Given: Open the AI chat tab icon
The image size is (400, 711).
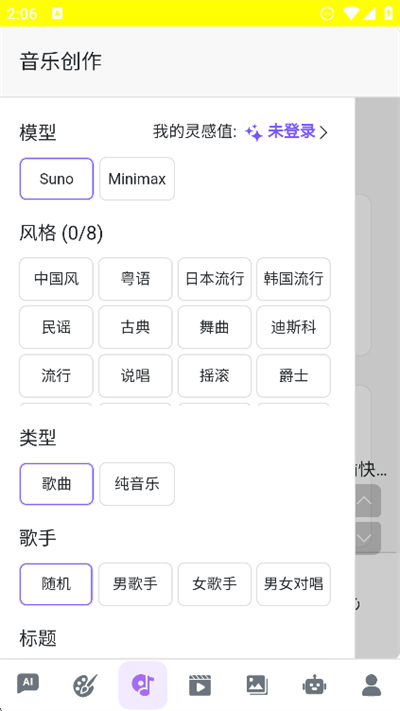Looking at the screenshot, I should click(x=28, y=684).
